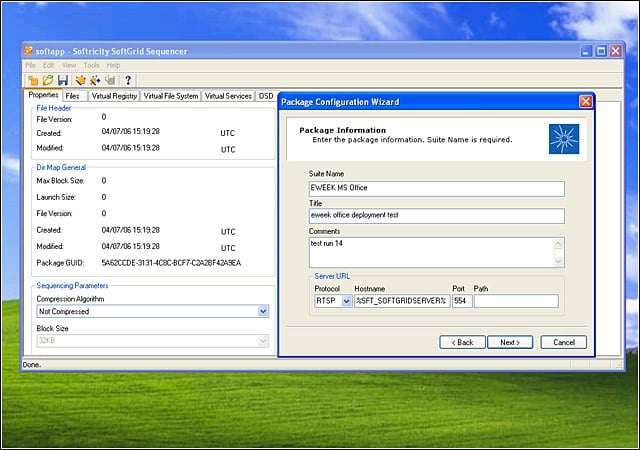Switch to the Virtual Registry tab

pos(114,96)
